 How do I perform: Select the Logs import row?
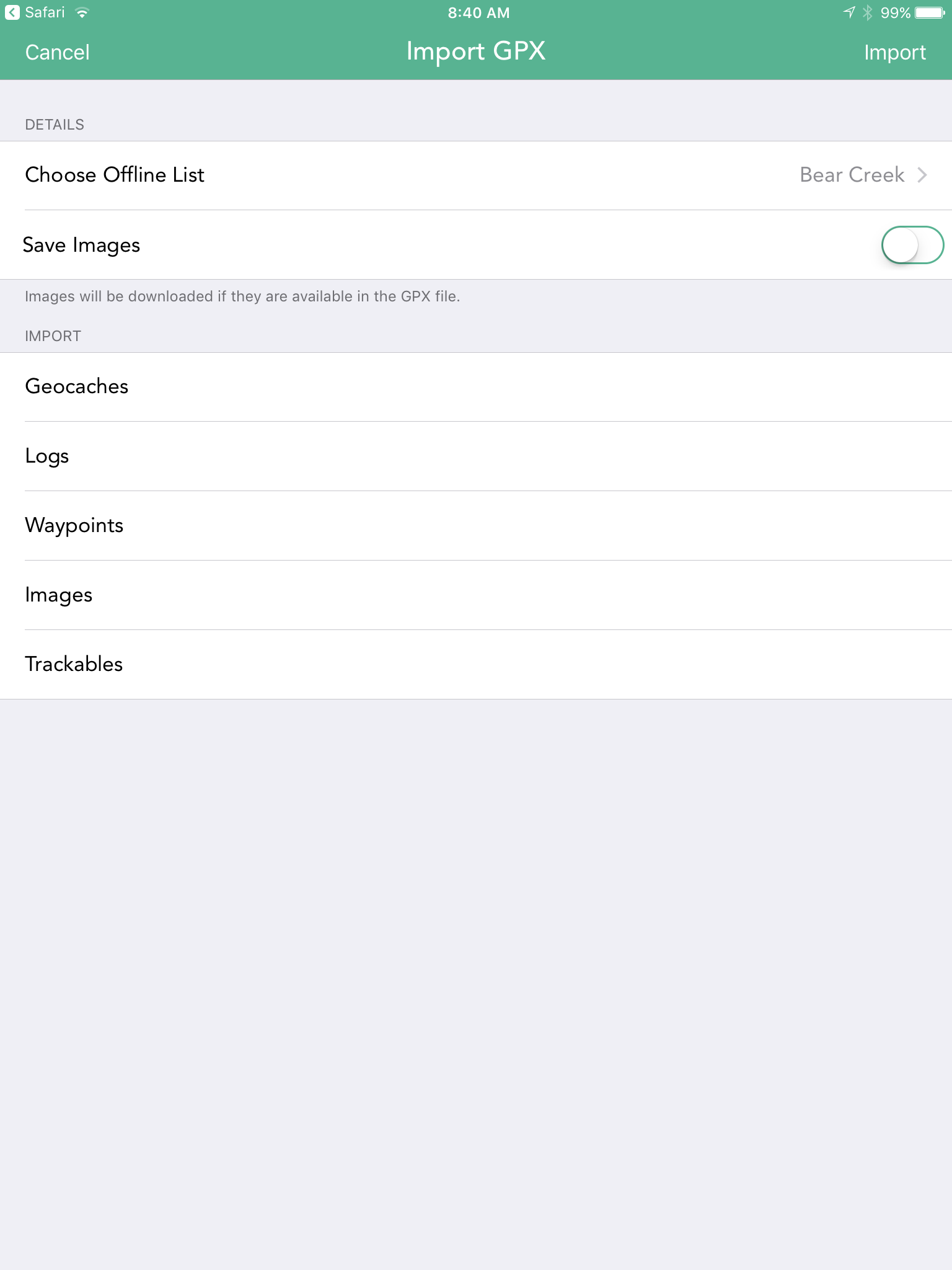[476, 456]
